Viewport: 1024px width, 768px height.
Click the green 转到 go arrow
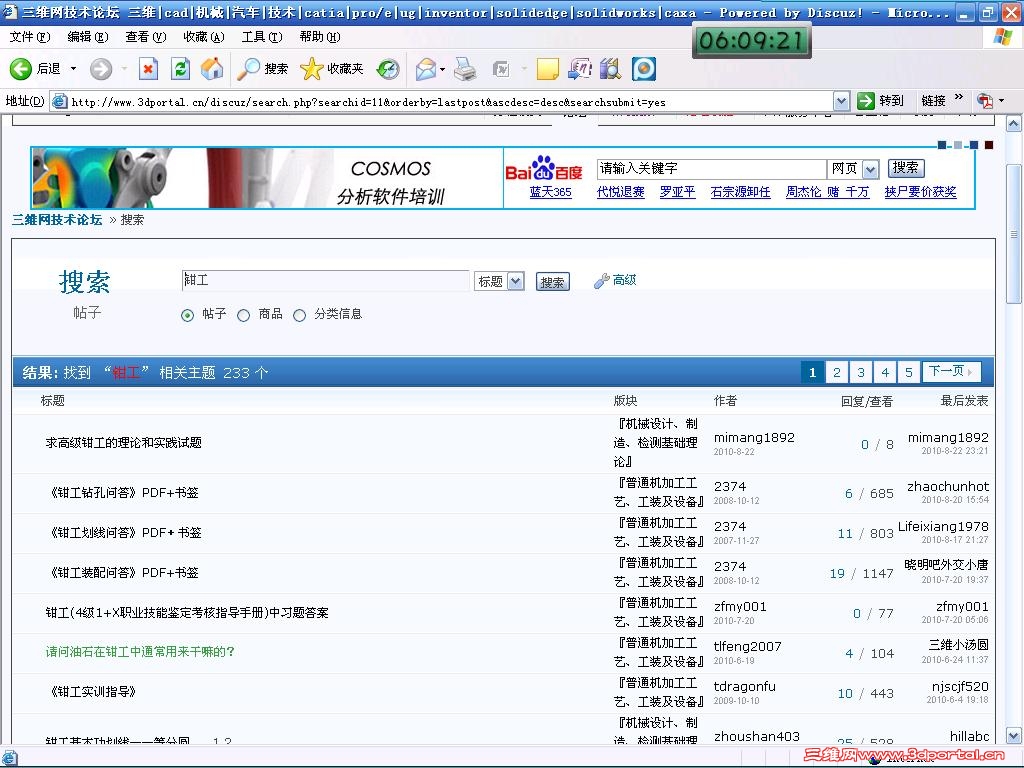[x=866, y=101]
